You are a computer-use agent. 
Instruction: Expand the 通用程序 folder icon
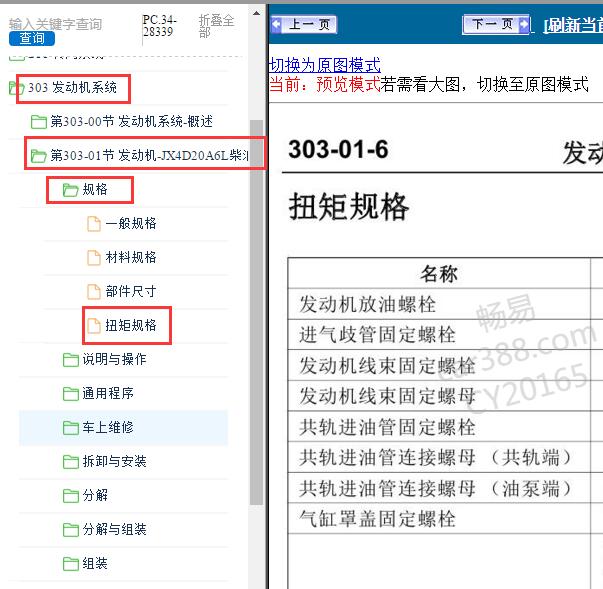(70, 394)
